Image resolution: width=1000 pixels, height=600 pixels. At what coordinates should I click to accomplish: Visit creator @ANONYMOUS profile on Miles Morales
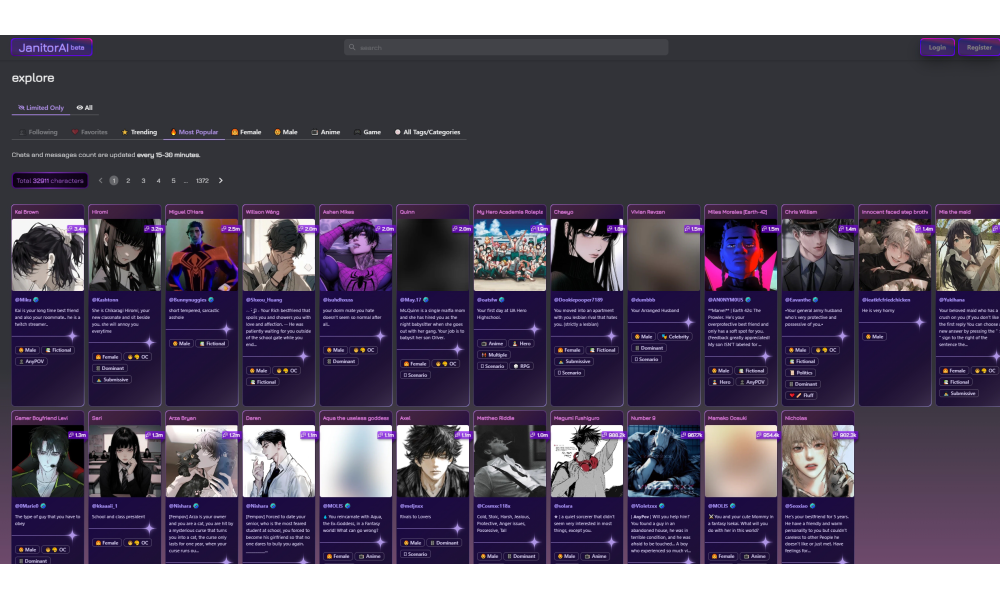click(x=725, y=300)
